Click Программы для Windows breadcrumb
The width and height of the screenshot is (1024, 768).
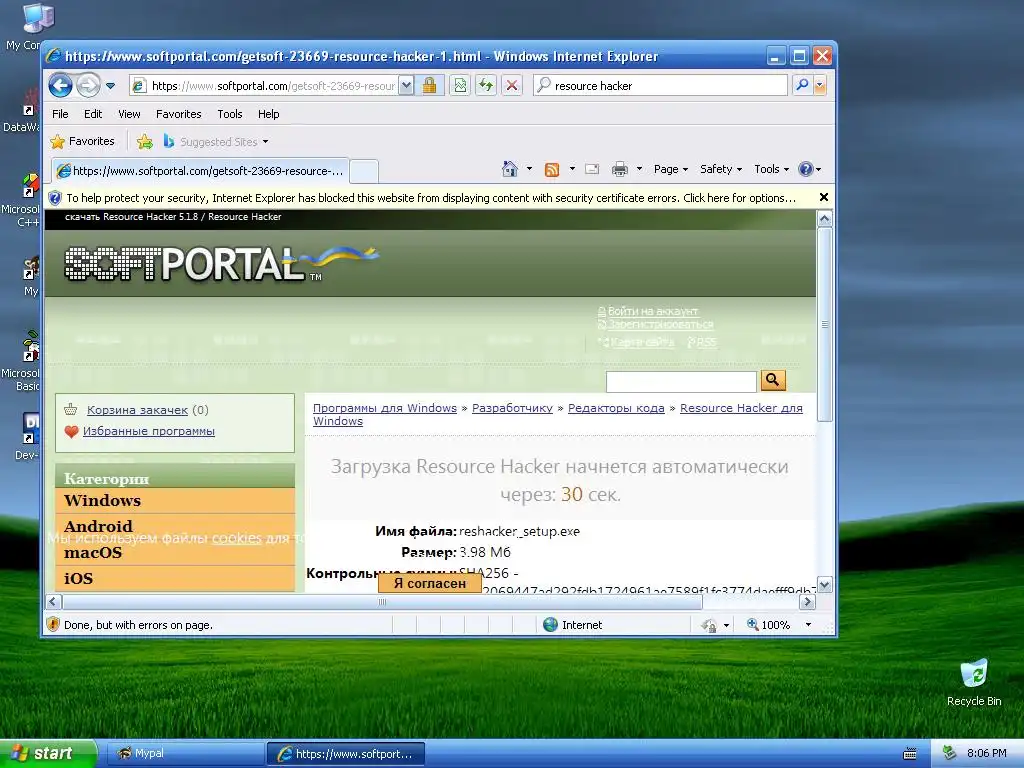385,408
